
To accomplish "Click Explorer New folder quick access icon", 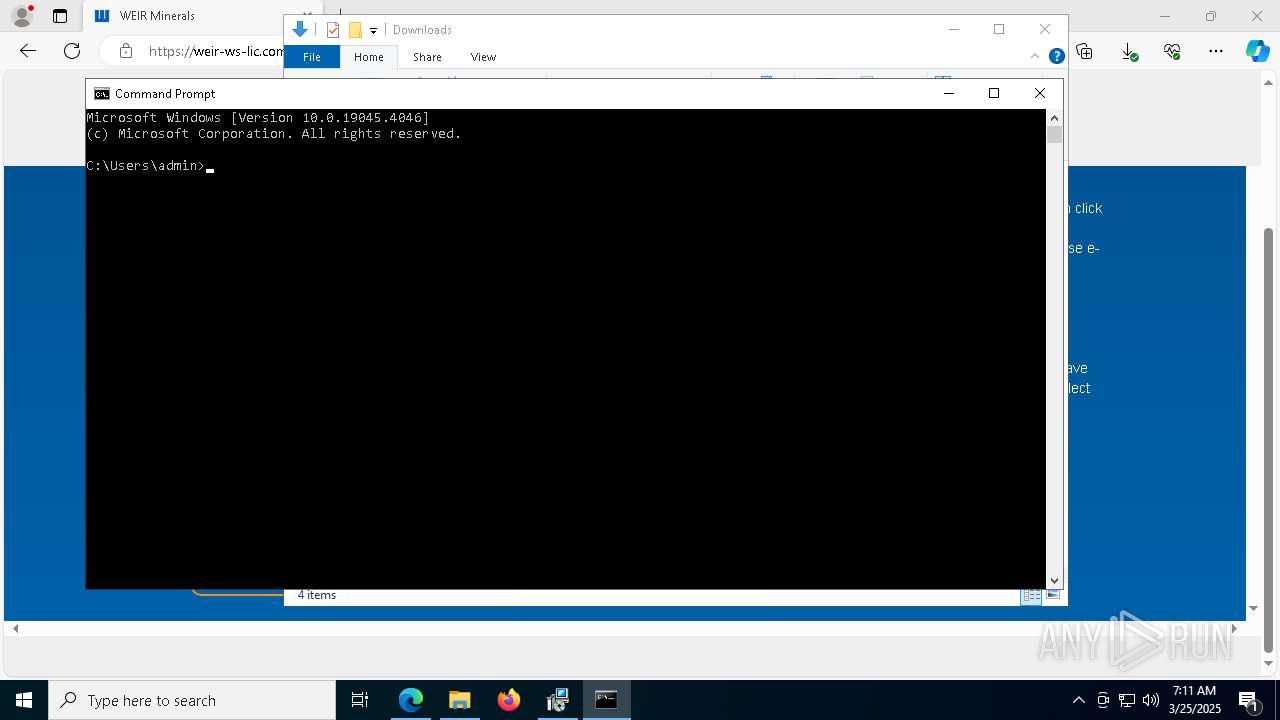I will pos(355,30).
